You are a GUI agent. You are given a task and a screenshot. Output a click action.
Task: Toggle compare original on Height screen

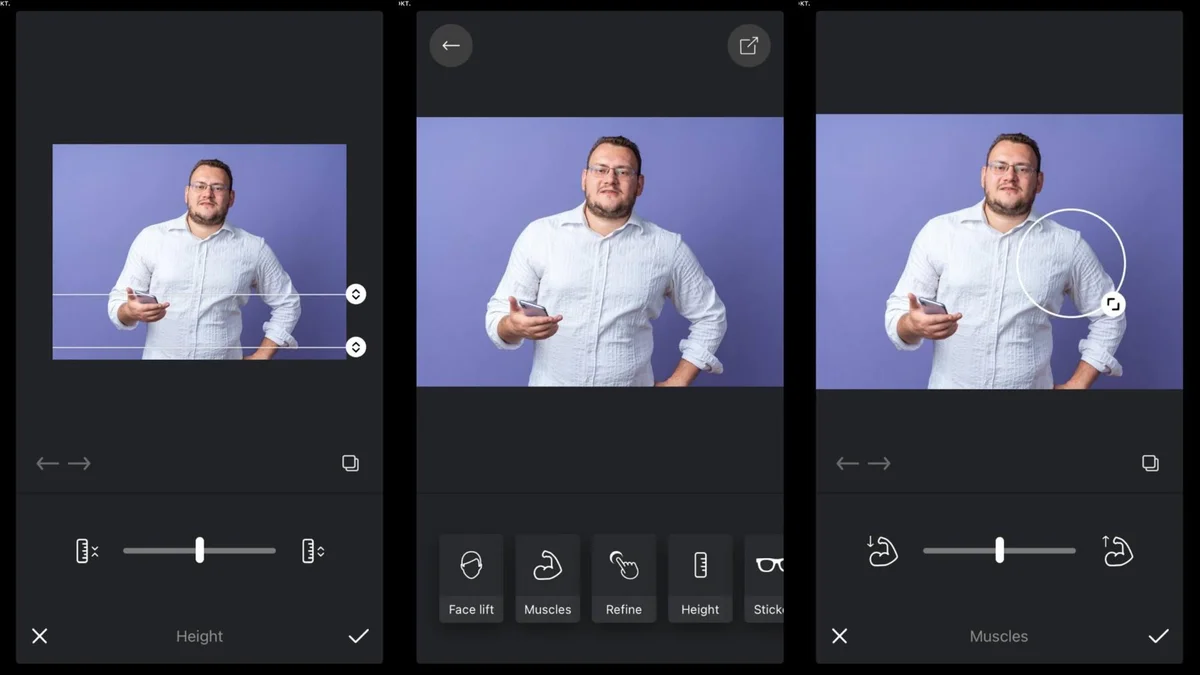pyautogui.click(x=350, y=463)
